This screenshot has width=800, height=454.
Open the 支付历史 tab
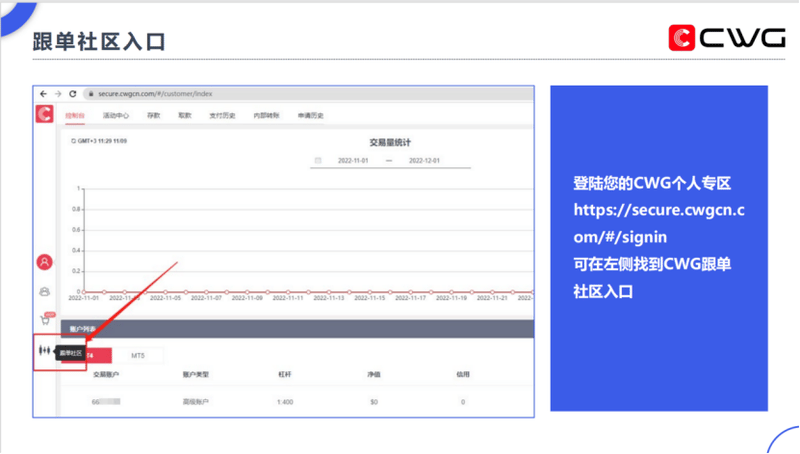(x=222, y=116)
